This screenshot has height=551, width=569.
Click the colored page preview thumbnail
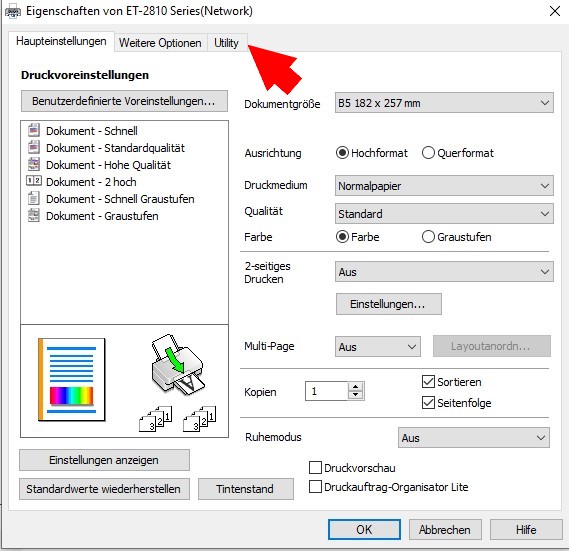(72, 380)
